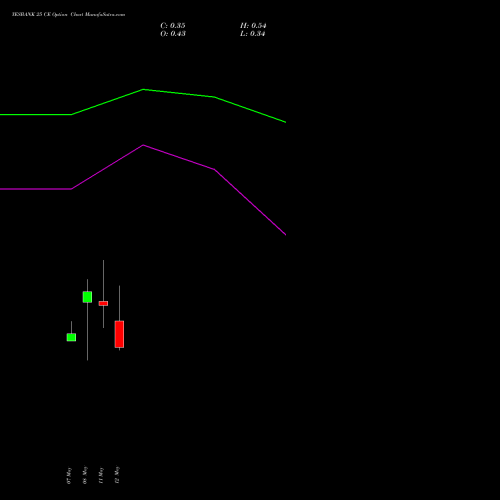Click the green upper band line
The height and width of the screenshot is (500, 500).
click(143, 90)
